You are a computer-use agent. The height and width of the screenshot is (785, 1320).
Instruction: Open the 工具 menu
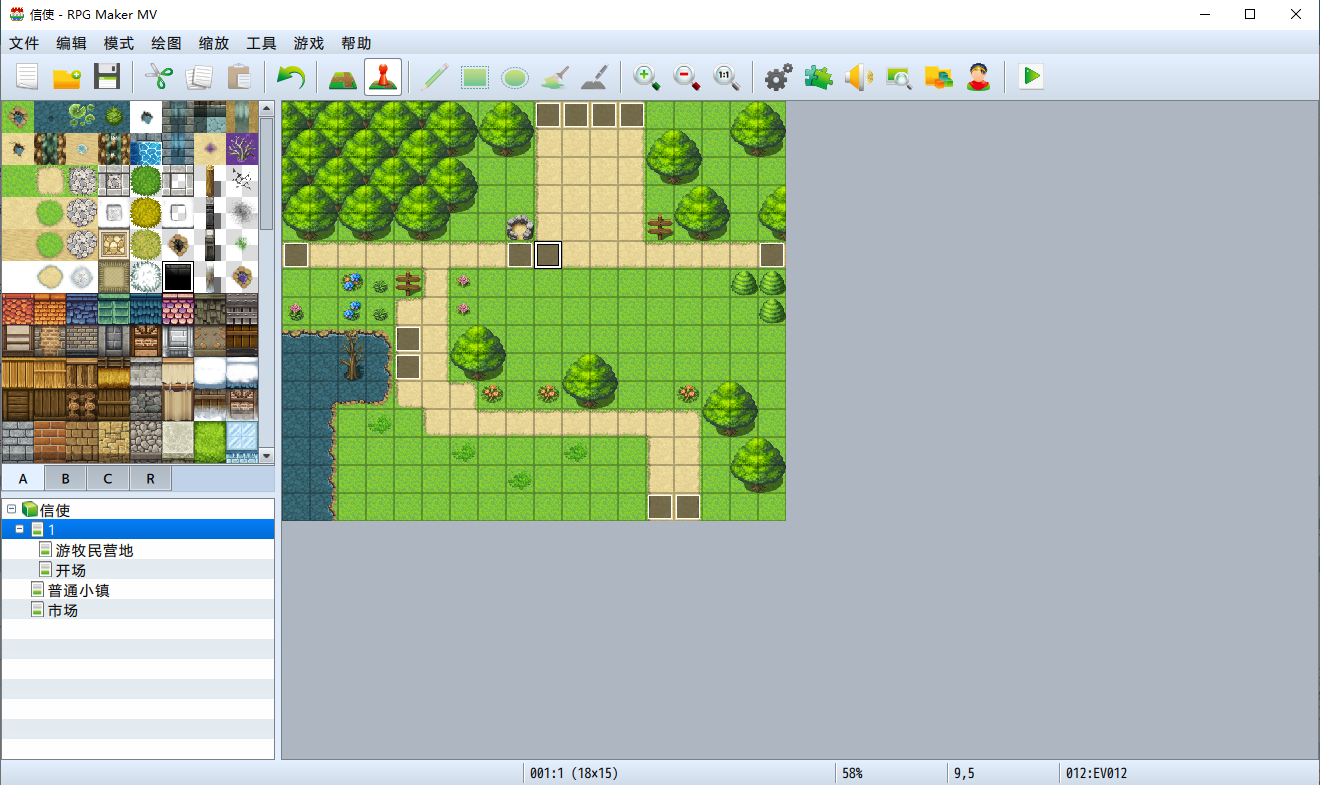261,43
